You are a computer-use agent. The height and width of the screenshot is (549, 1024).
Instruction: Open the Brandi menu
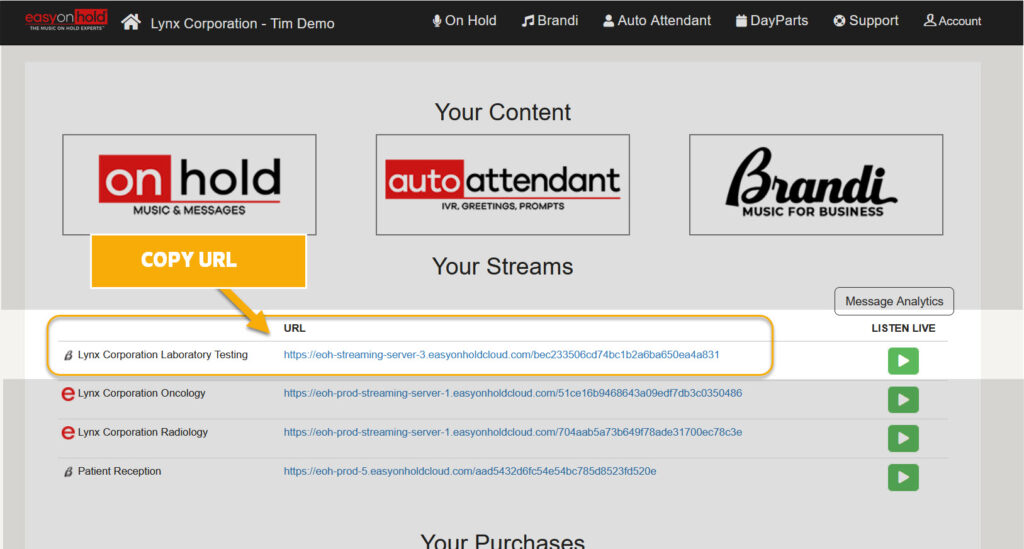(550, 21)
